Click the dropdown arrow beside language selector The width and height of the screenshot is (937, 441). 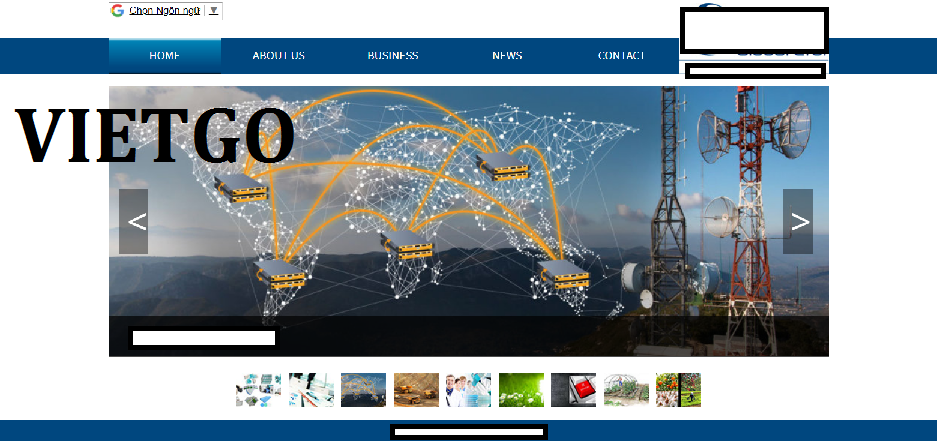click(214, 10)
